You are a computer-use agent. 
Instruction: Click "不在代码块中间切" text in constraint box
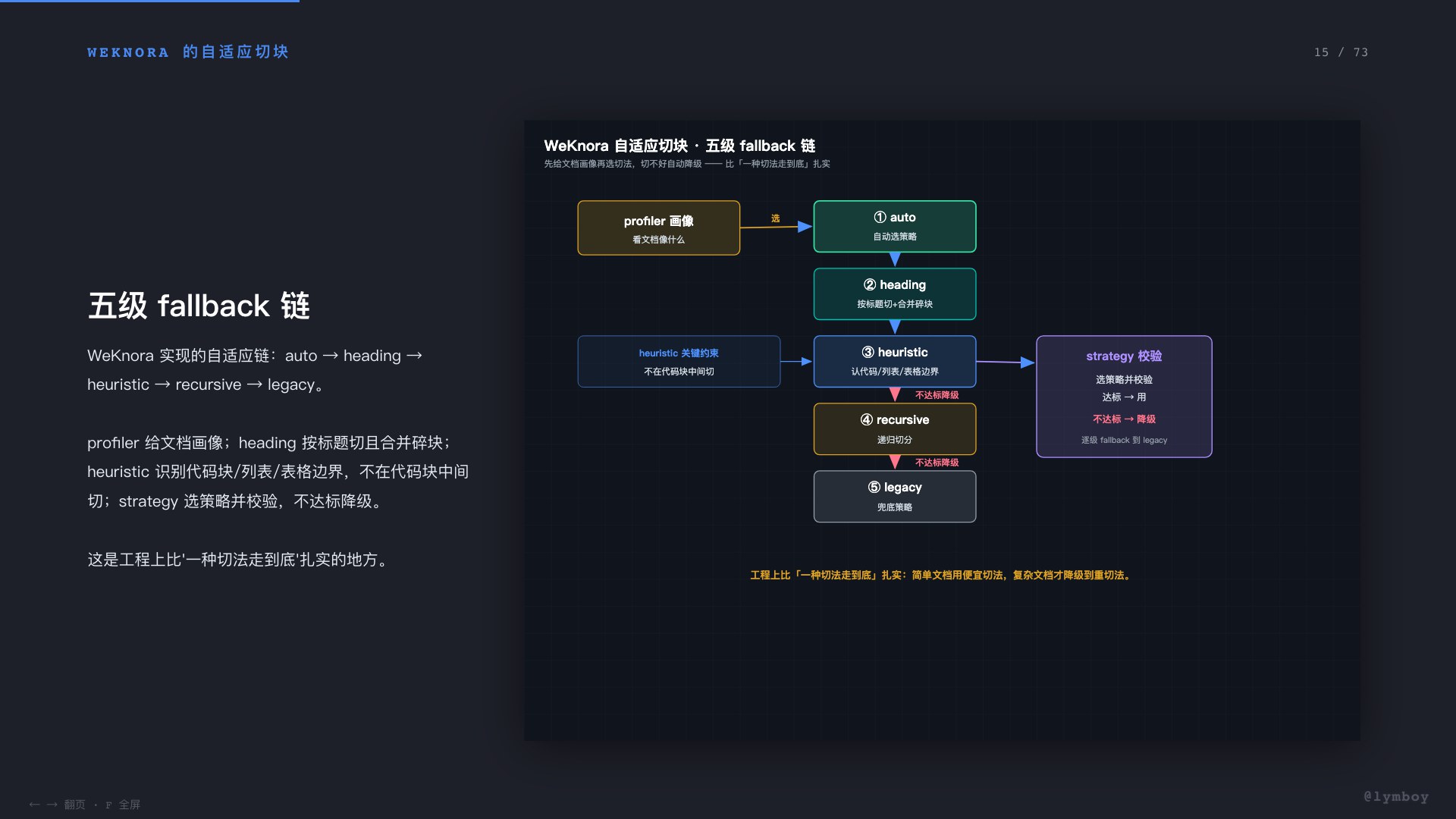[679, 372]
